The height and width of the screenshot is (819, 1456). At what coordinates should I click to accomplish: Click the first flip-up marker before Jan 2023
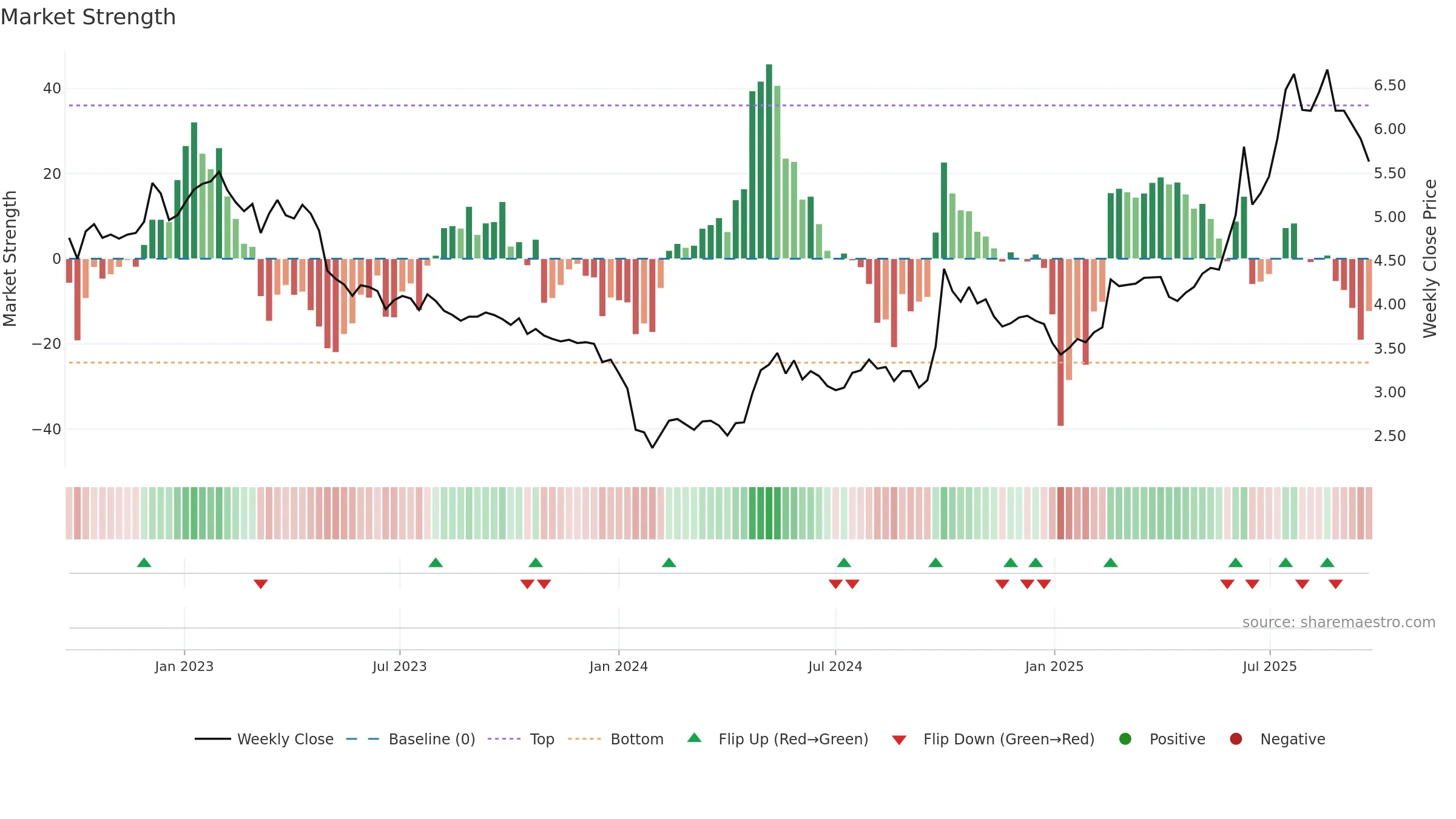click(x=144, y=562)
